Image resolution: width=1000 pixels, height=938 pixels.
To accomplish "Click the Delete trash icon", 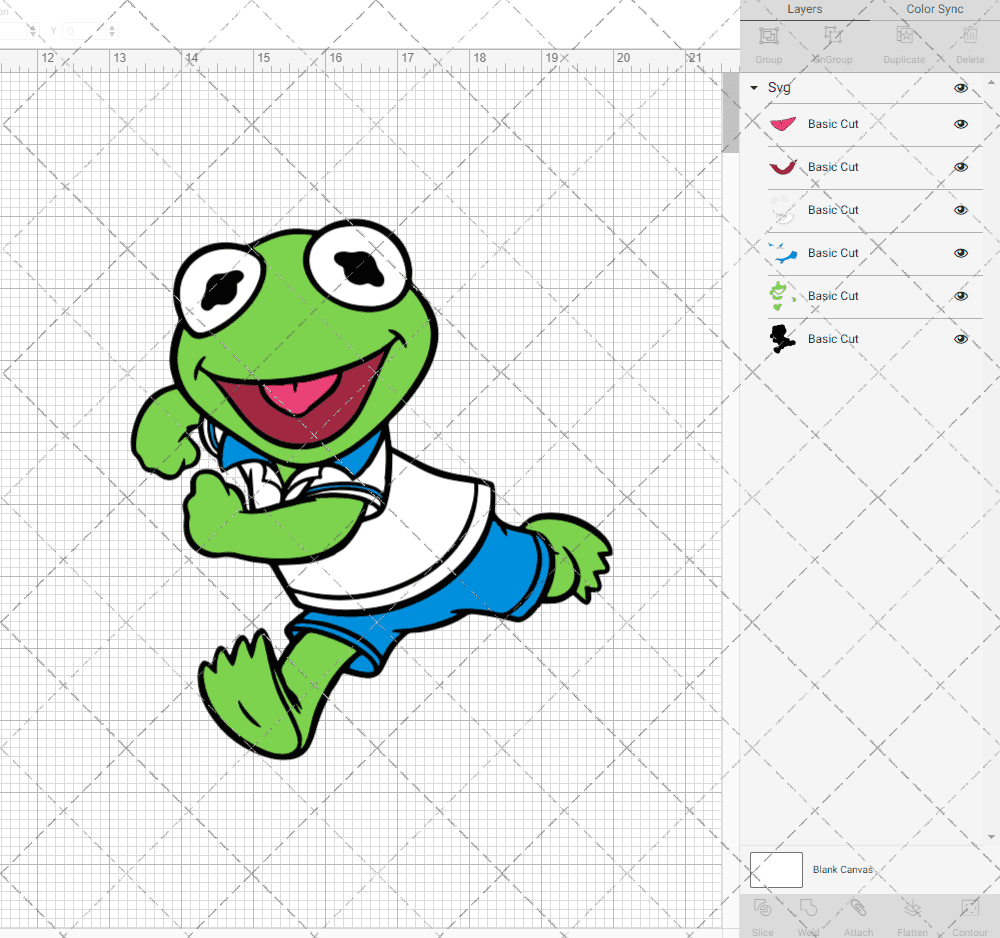I will 970,35.
